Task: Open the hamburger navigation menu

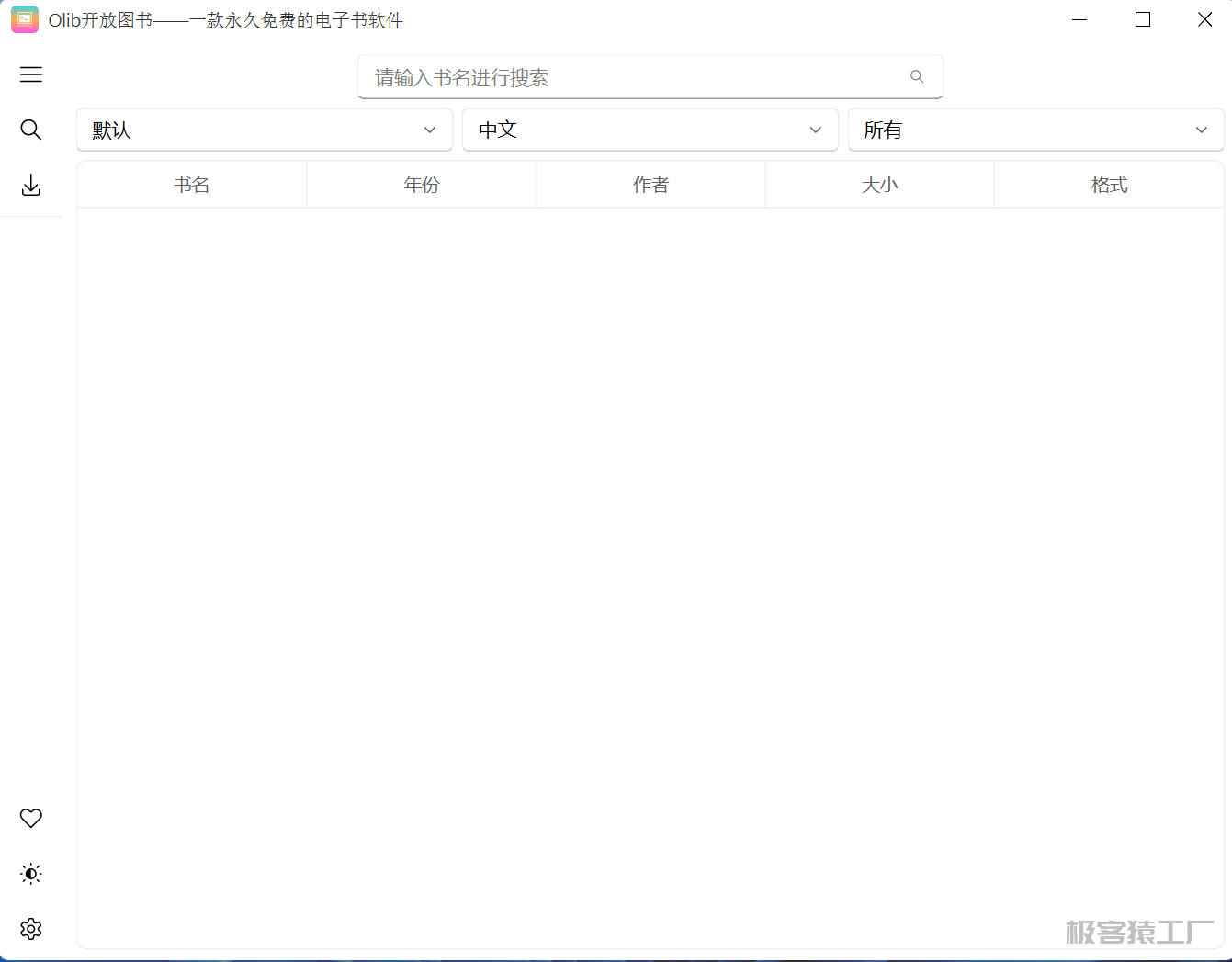Action: (x=31, y=74)
